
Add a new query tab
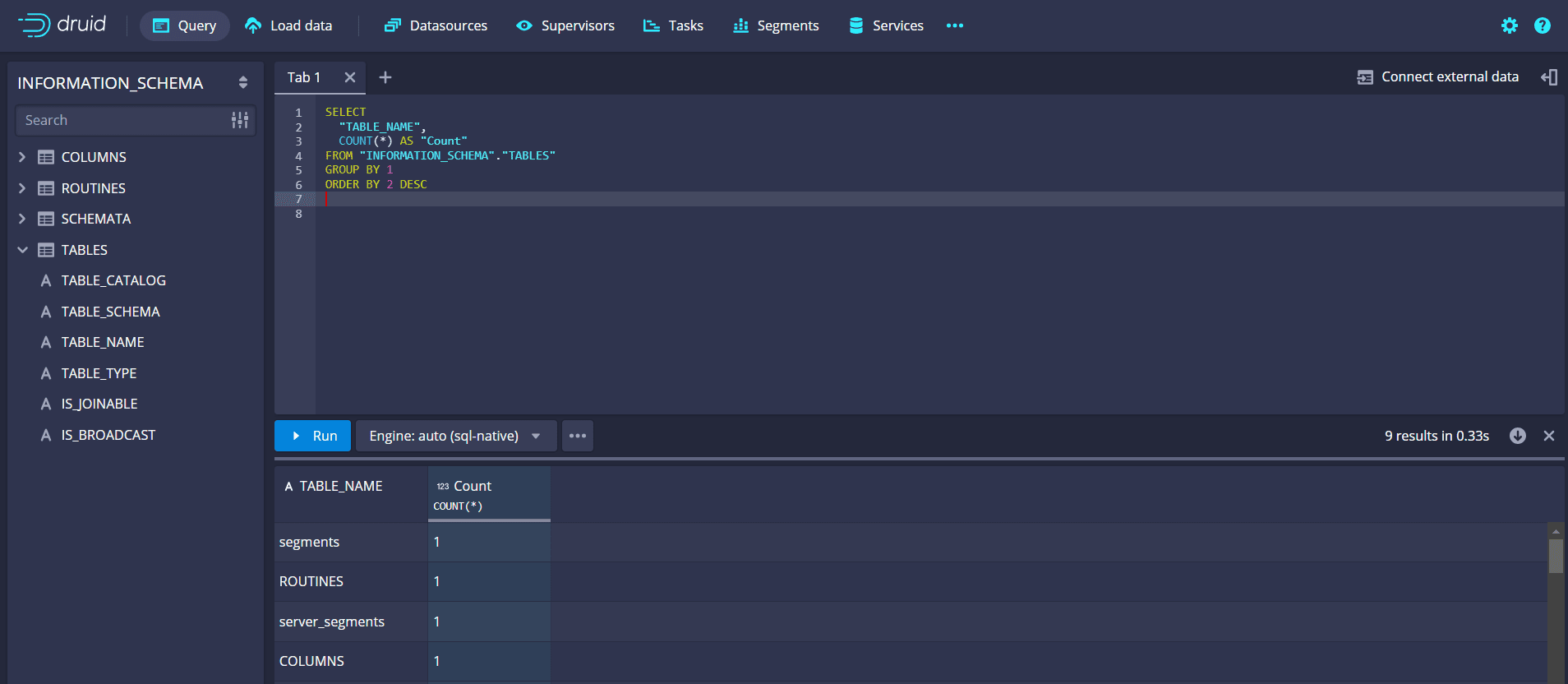click(x=385, y=77)
